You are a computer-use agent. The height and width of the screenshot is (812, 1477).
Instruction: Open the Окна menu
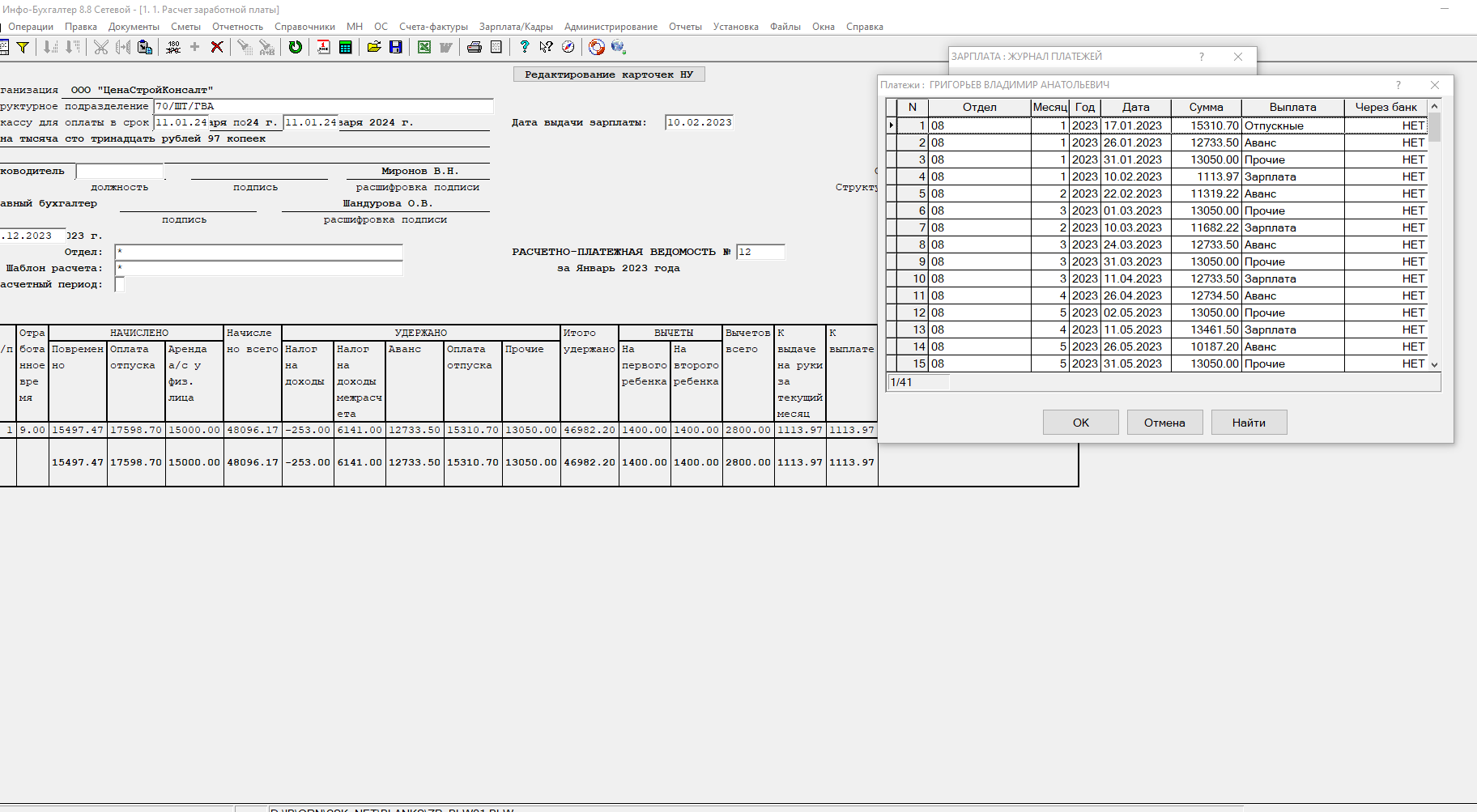click(x=824, y=27)
